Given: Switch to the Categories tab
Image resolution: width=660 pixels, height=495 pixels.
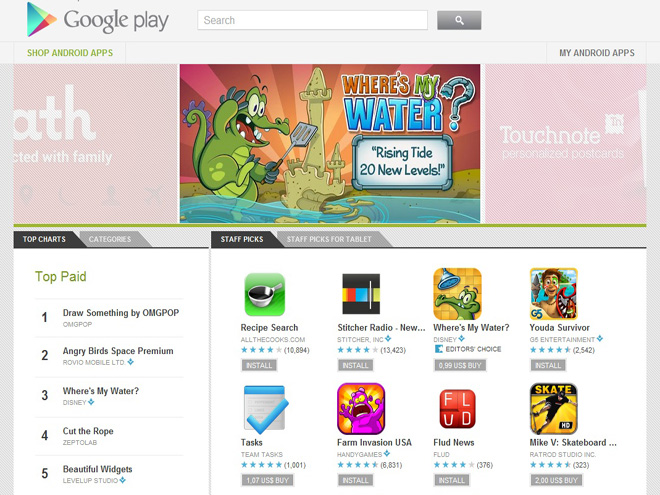Looking at the screenshot, I should click(110, 239).
